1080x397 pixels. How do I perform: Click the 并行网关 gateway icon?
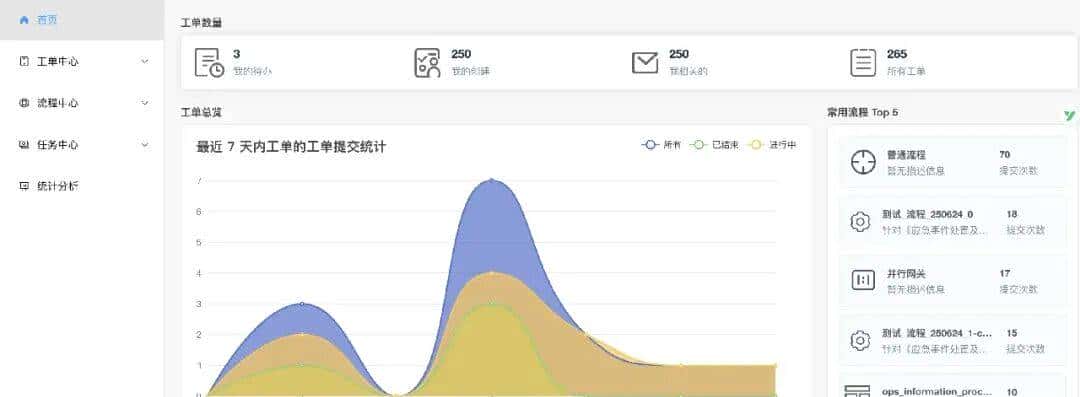[863, 281]
